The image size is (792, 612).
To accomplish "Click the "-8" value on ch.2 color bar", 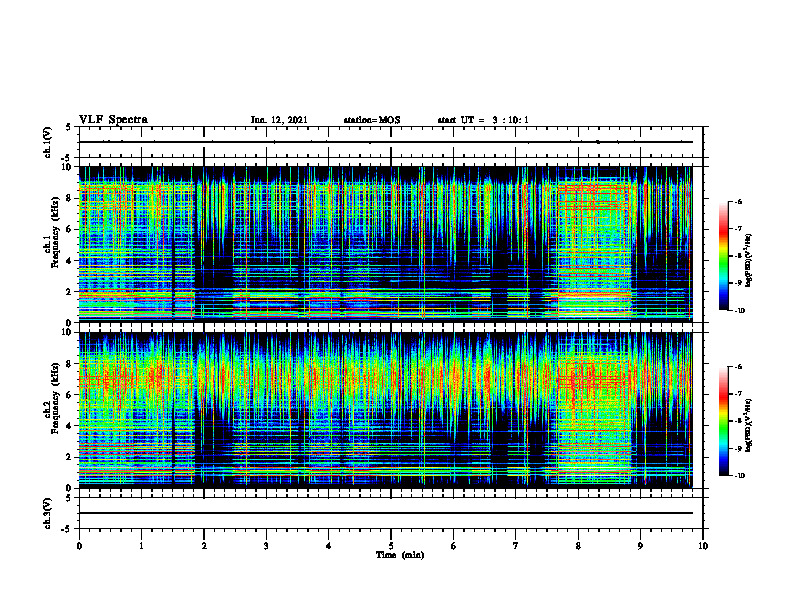I will [738, 421].
